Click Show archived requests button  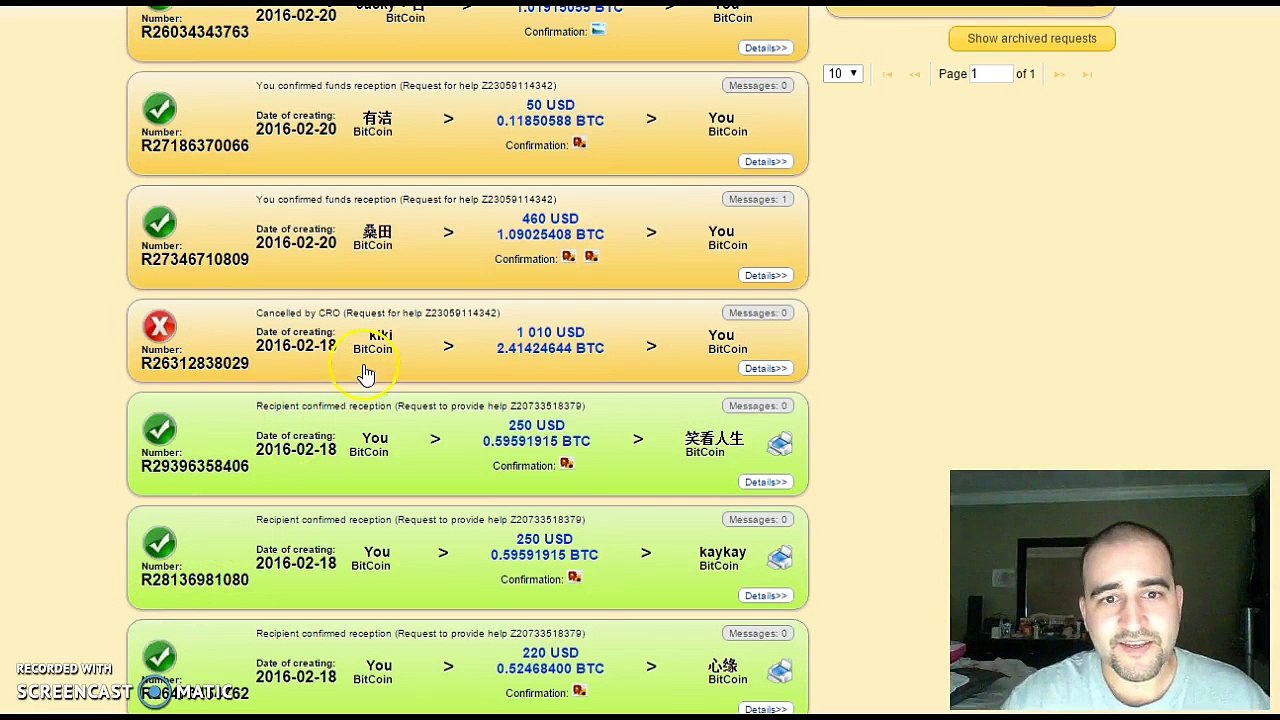pos(1032,38)
